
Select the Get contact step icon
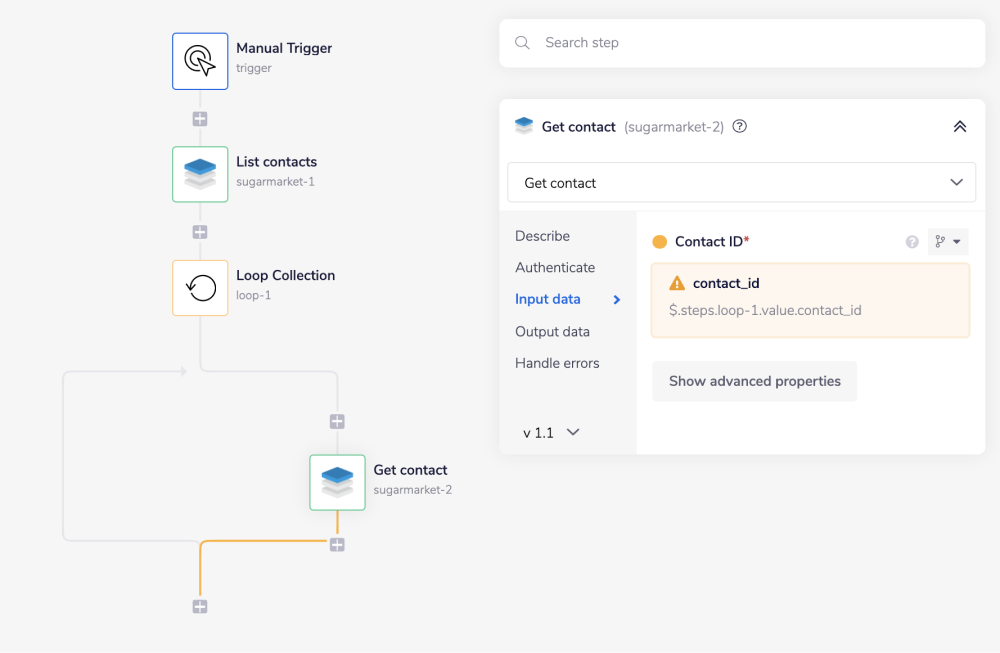tap(337, 482)
